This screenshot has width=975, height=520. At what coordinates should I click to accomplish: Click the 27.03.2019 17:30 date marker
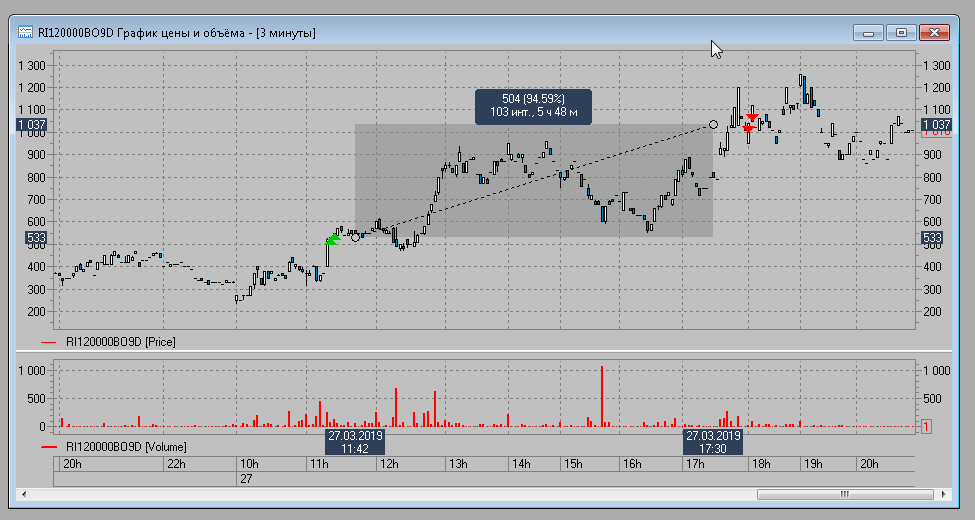713,442
